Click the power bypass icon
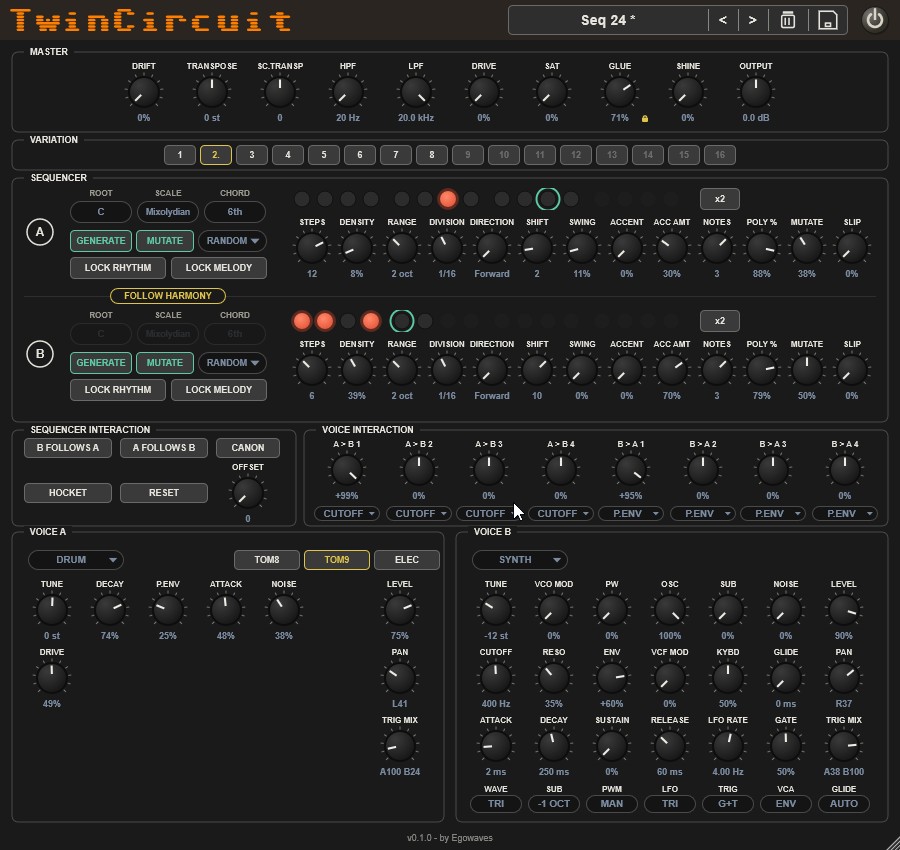The width and height of the screenshot is (900, 850). (874, 20)
